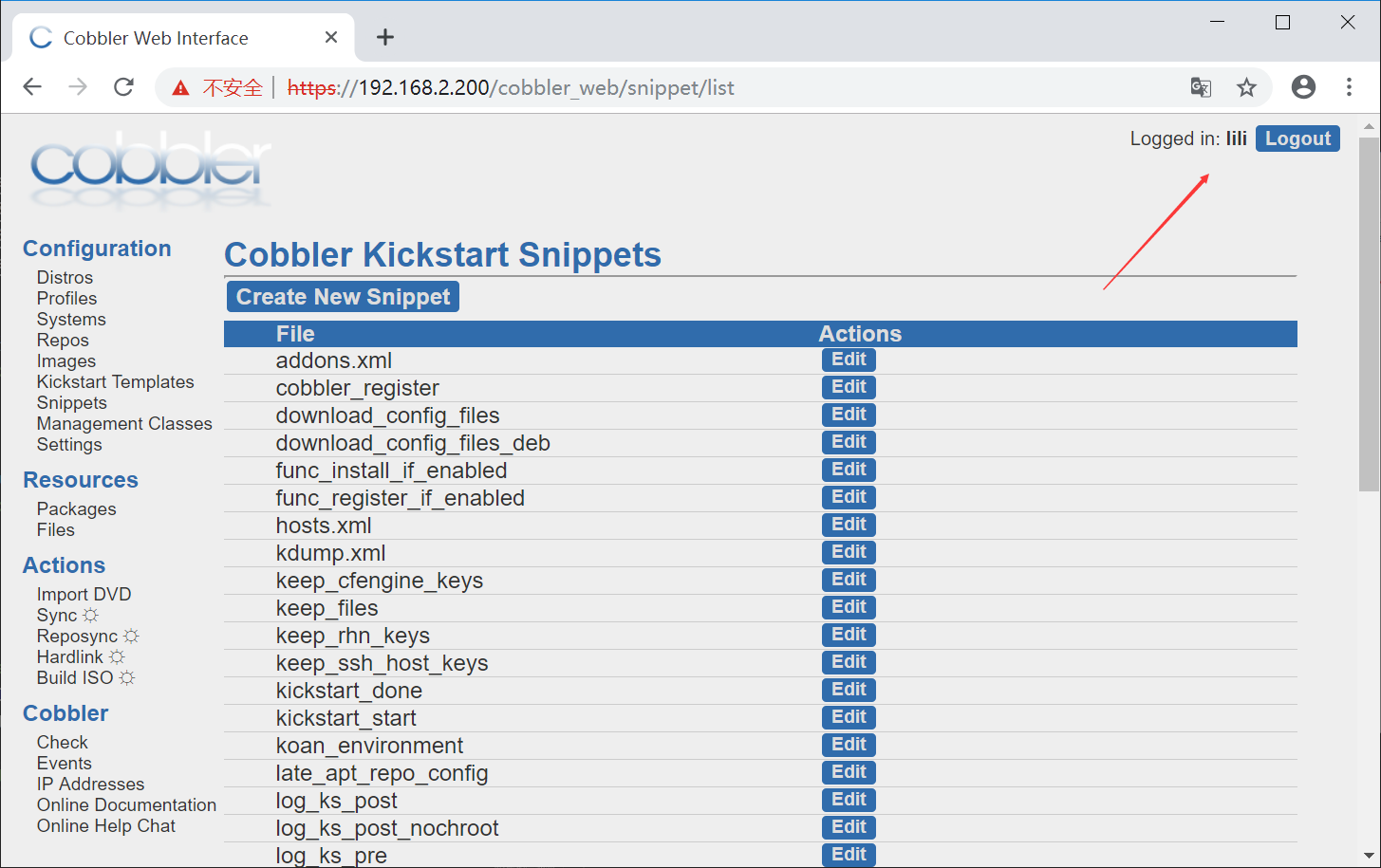The image size is (1381, 868).
Task: Click the not-secure warning triangle icon
Action: [180, 88]
